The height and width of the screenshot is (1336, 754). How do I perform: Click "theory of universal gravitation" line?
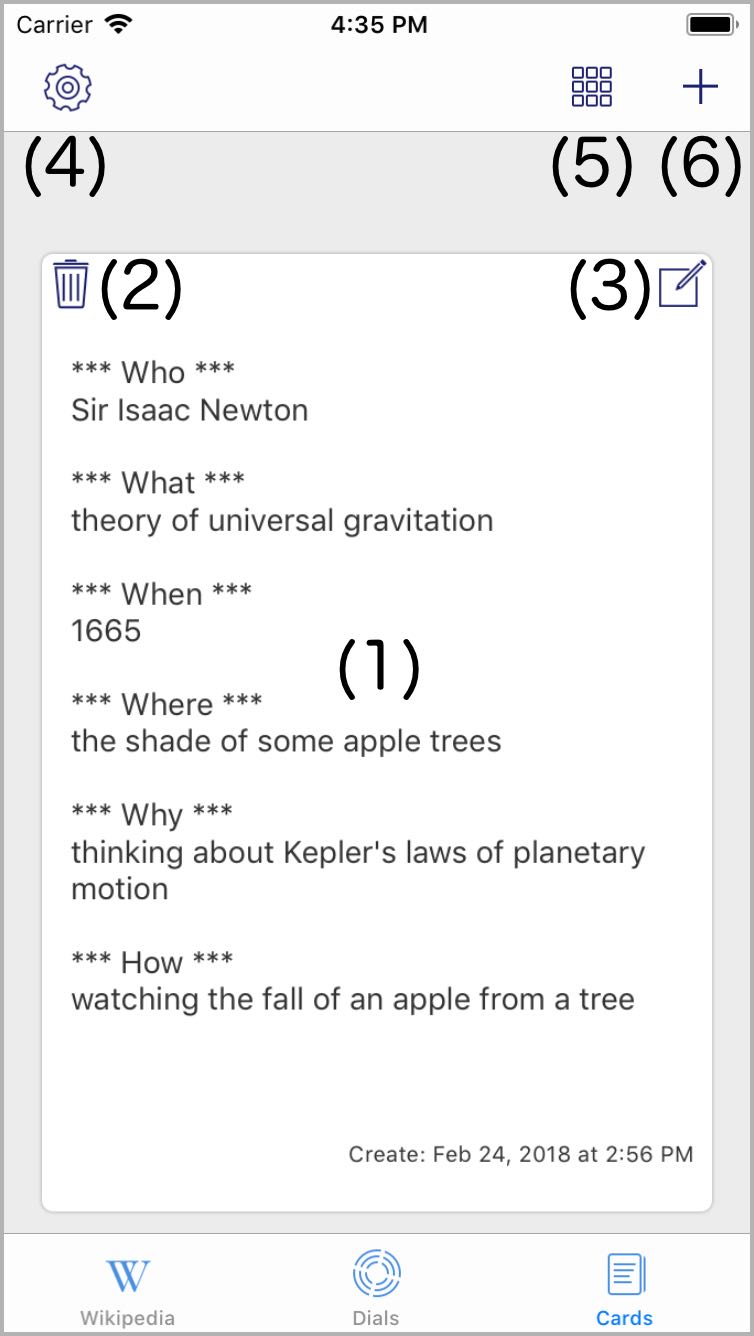pos(282,521)
